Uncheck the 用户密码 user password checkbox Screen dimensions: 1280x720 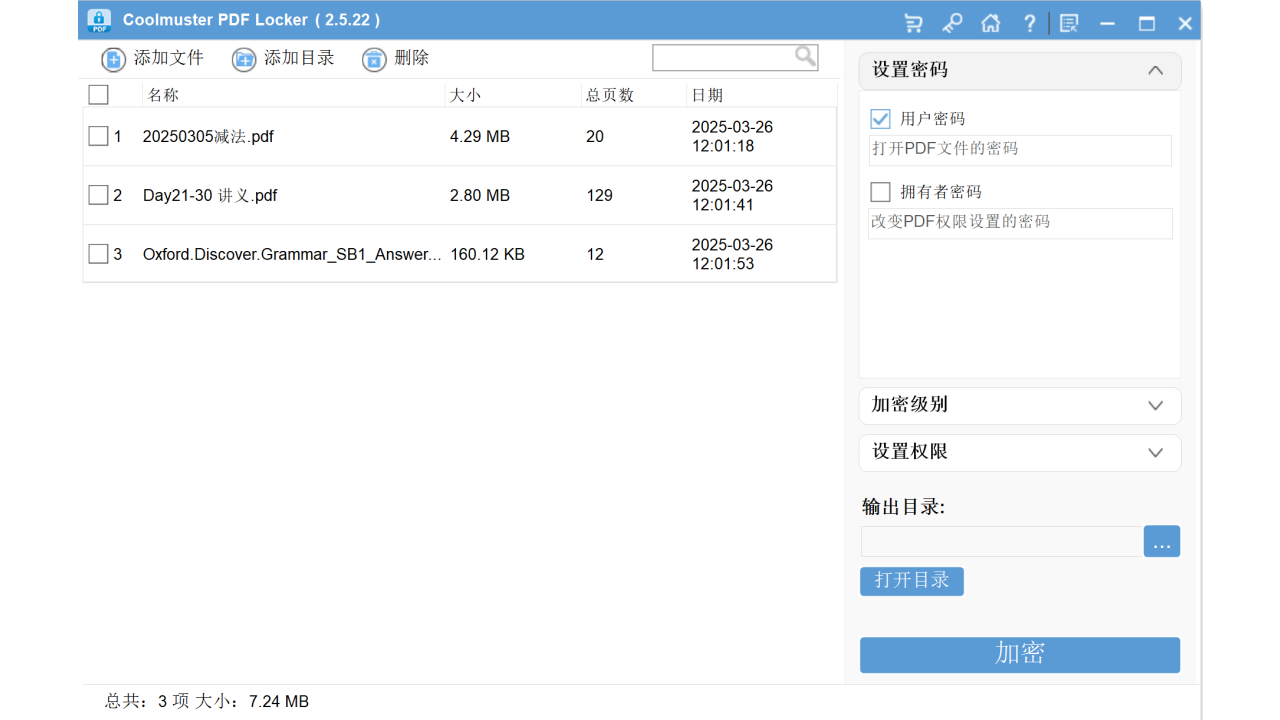(879, 118)
